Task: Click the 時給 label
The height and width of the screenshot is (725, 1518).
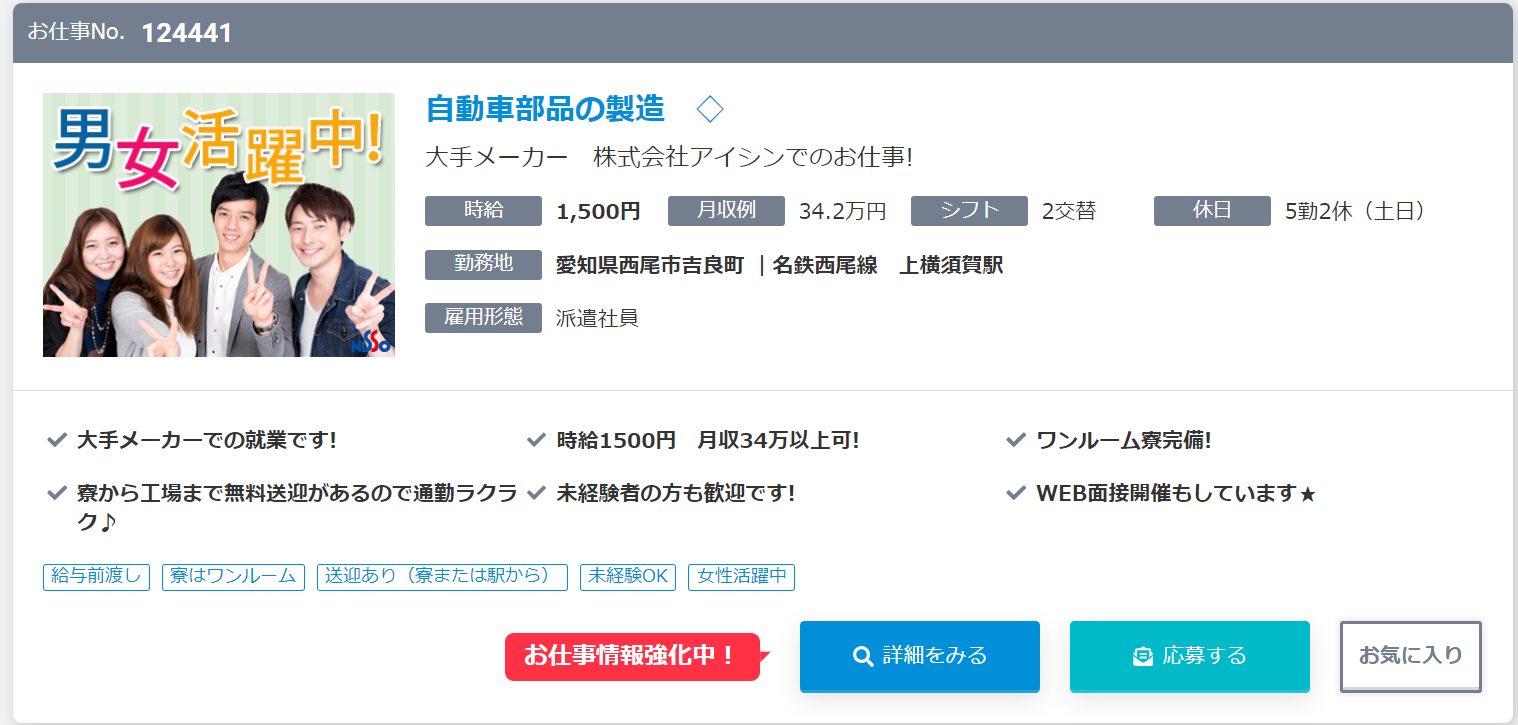Action: point(483,211)
